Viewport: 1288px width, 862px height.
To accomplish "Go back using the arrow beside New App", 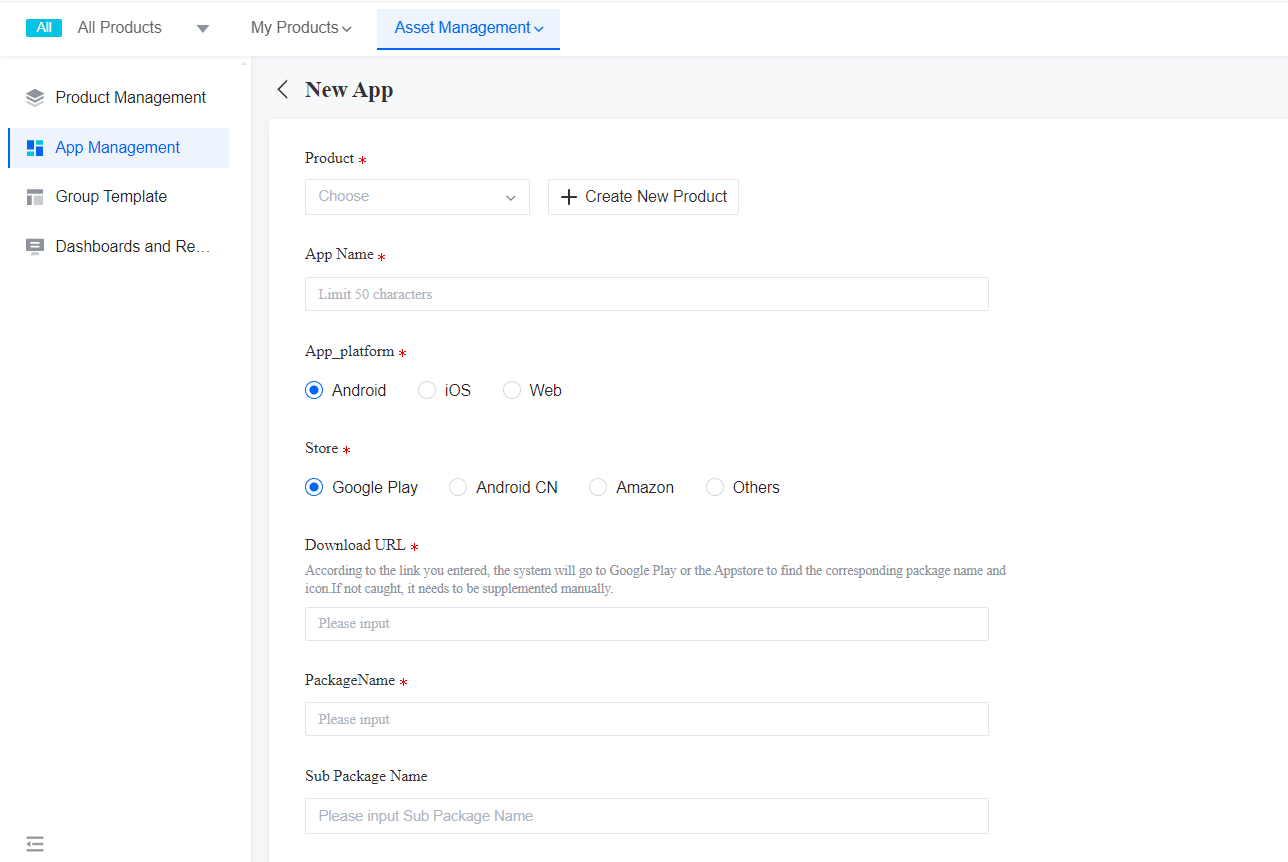I will click(282, 90).
